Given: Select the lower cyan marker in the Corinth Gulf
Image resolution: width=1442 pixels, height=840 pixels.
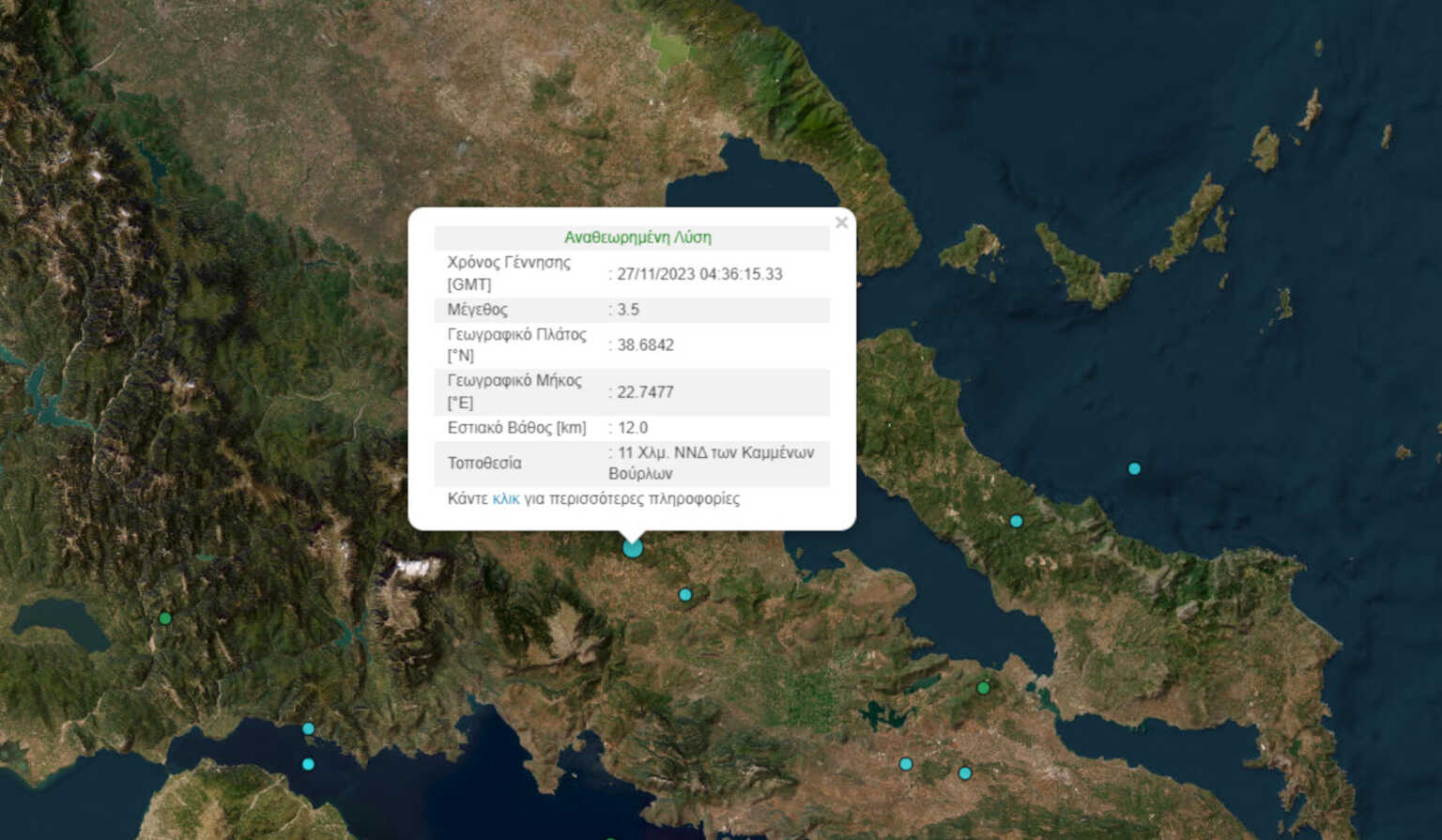Looking at the screenshot, I should click(x=308, y=764).
